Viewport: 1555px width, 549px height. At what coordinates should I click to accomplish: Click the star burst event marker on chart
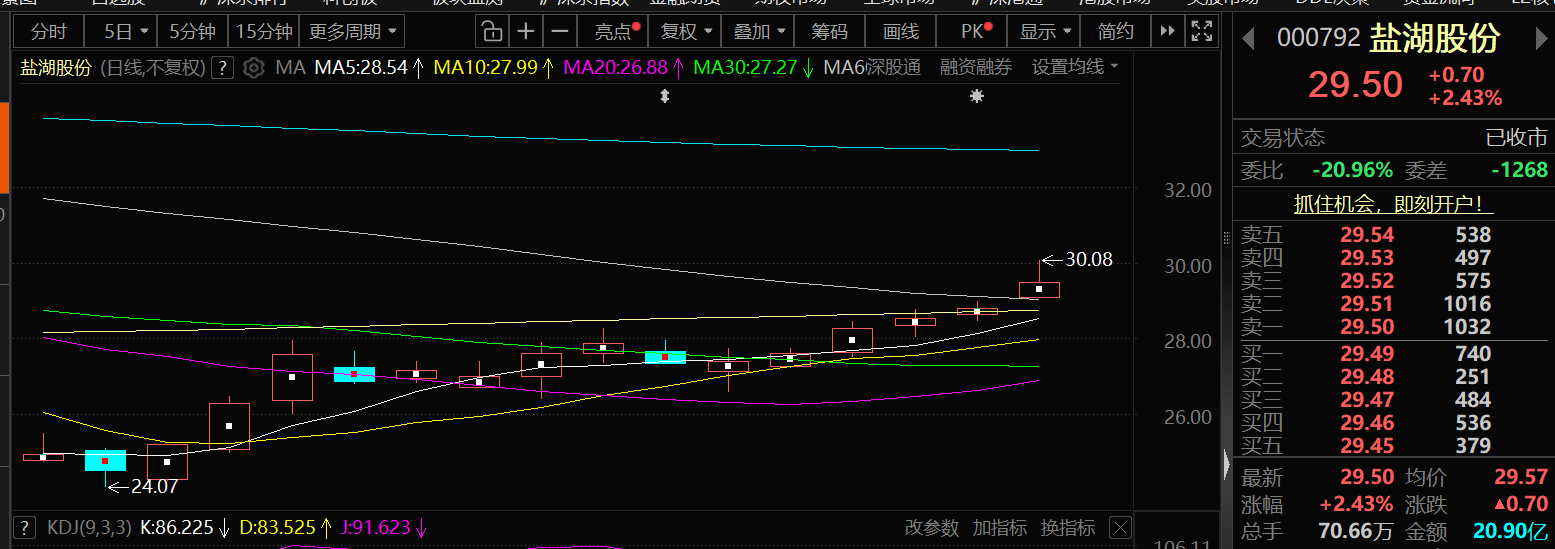tap(977, 97)
